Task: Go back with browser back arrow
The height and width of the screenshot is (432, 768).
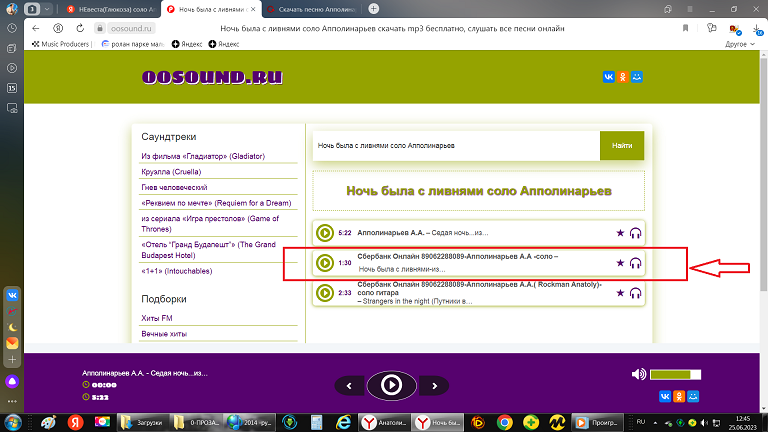Action: (35, 28)
